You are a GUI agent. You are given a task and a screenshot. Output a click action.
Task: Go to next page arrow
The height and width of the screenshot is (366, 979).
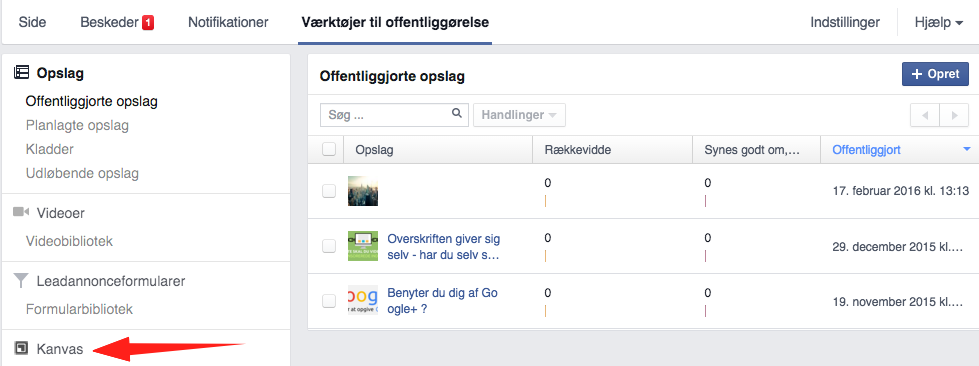(954, 116)
